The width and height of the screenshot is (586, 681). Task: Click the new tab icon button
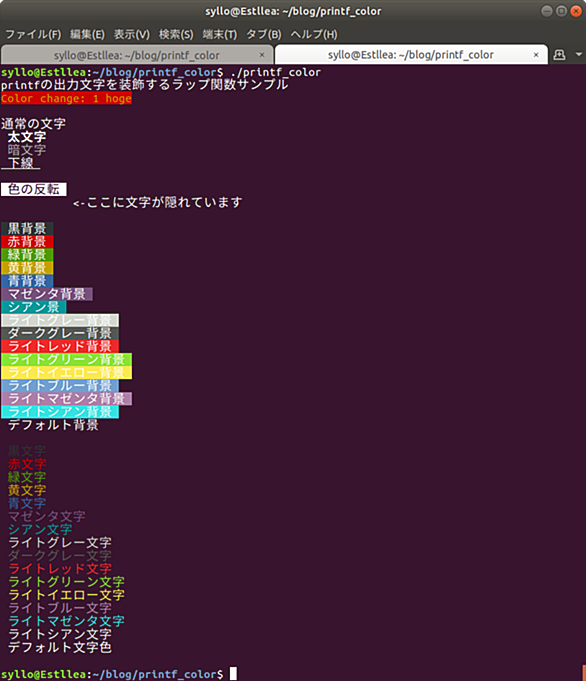(559, 55)
